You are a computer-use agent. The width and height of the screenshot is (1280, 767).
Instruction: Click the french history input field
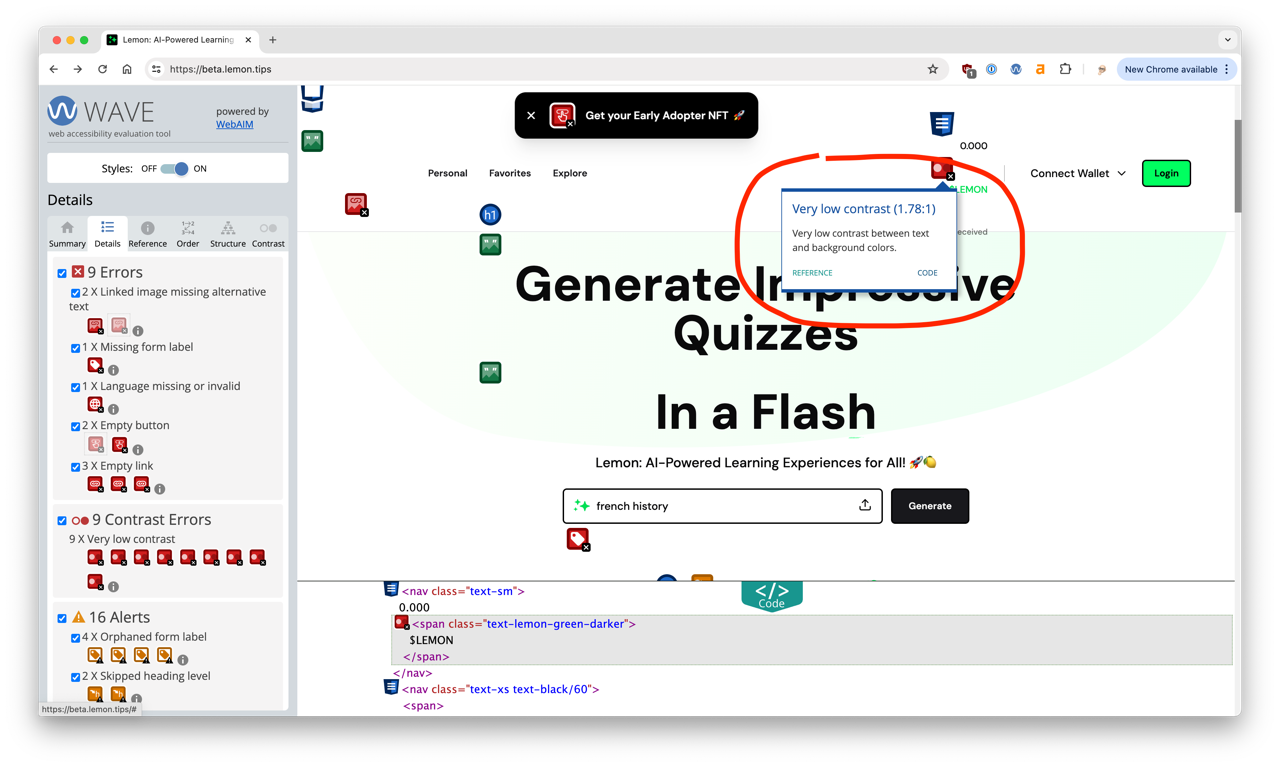pos(723,506)
